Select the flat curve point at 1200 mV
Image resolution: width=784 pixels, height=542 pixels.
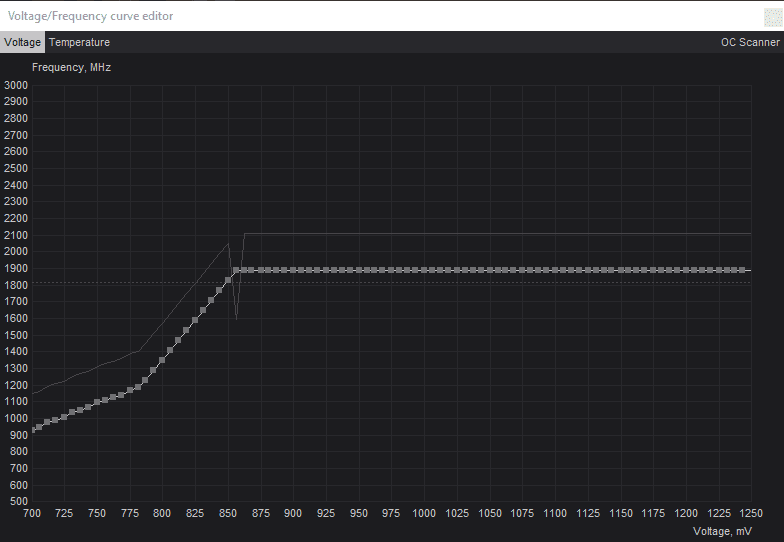[x=686, y=270]
